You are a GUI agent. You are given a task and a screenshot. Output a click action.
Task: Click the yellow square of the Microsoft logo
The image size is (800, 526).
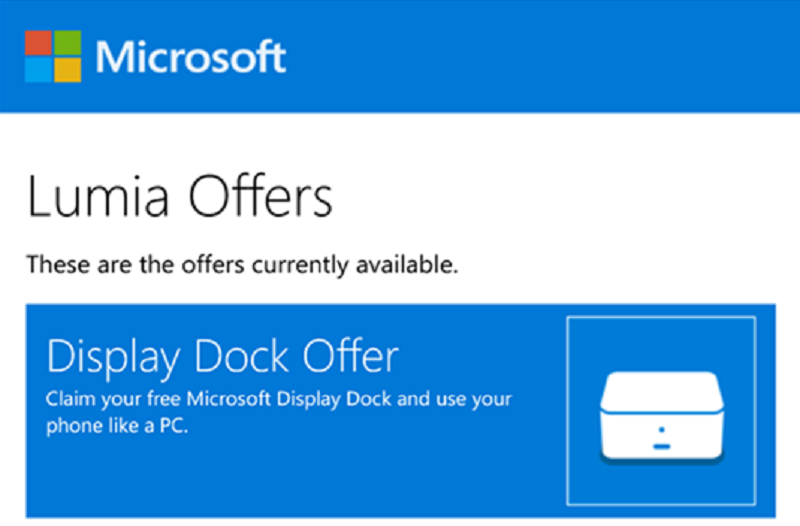click(68, 70)
